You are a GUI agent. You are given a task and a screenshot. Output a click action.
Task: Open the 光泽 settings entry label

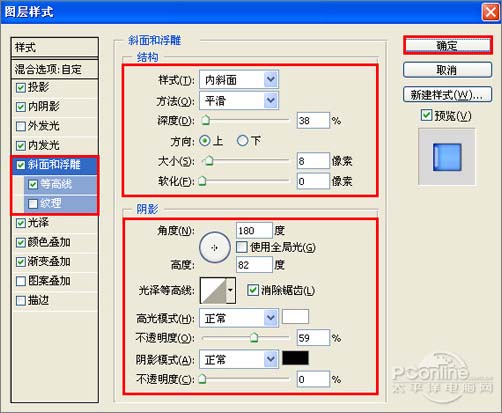(38, 223)
